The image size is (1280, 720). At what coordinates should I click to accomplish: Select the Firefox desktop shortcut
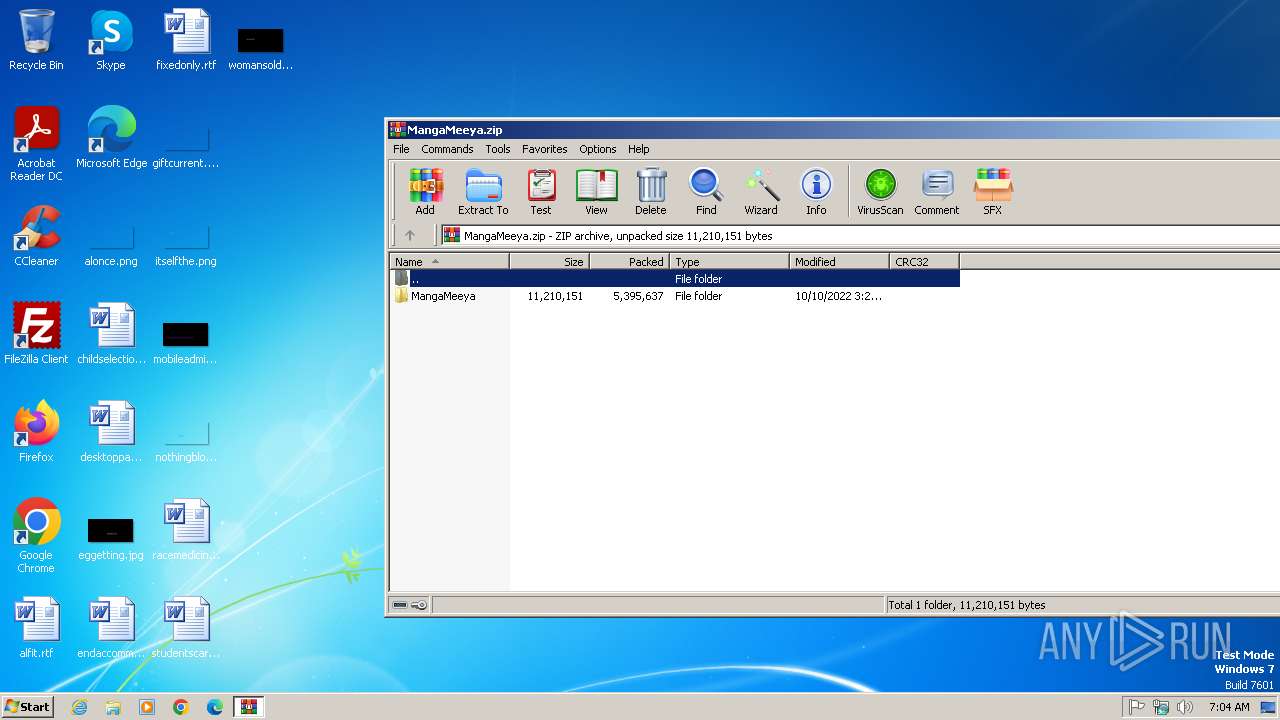pos(36,432)
